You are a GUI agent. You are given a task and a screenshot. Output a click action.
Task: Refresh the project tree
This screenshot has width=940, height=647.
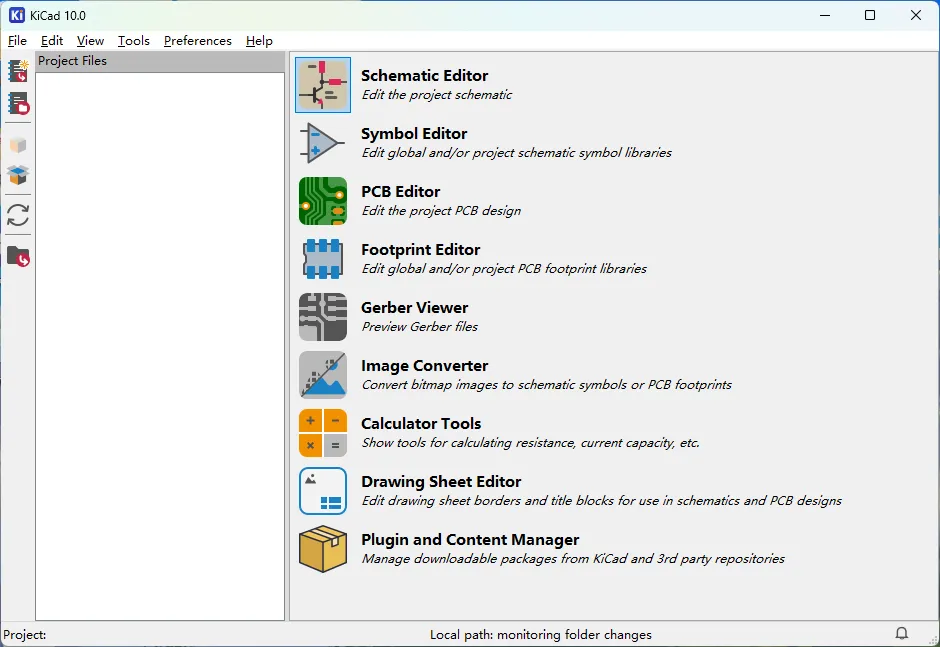[x=18, y=215]
